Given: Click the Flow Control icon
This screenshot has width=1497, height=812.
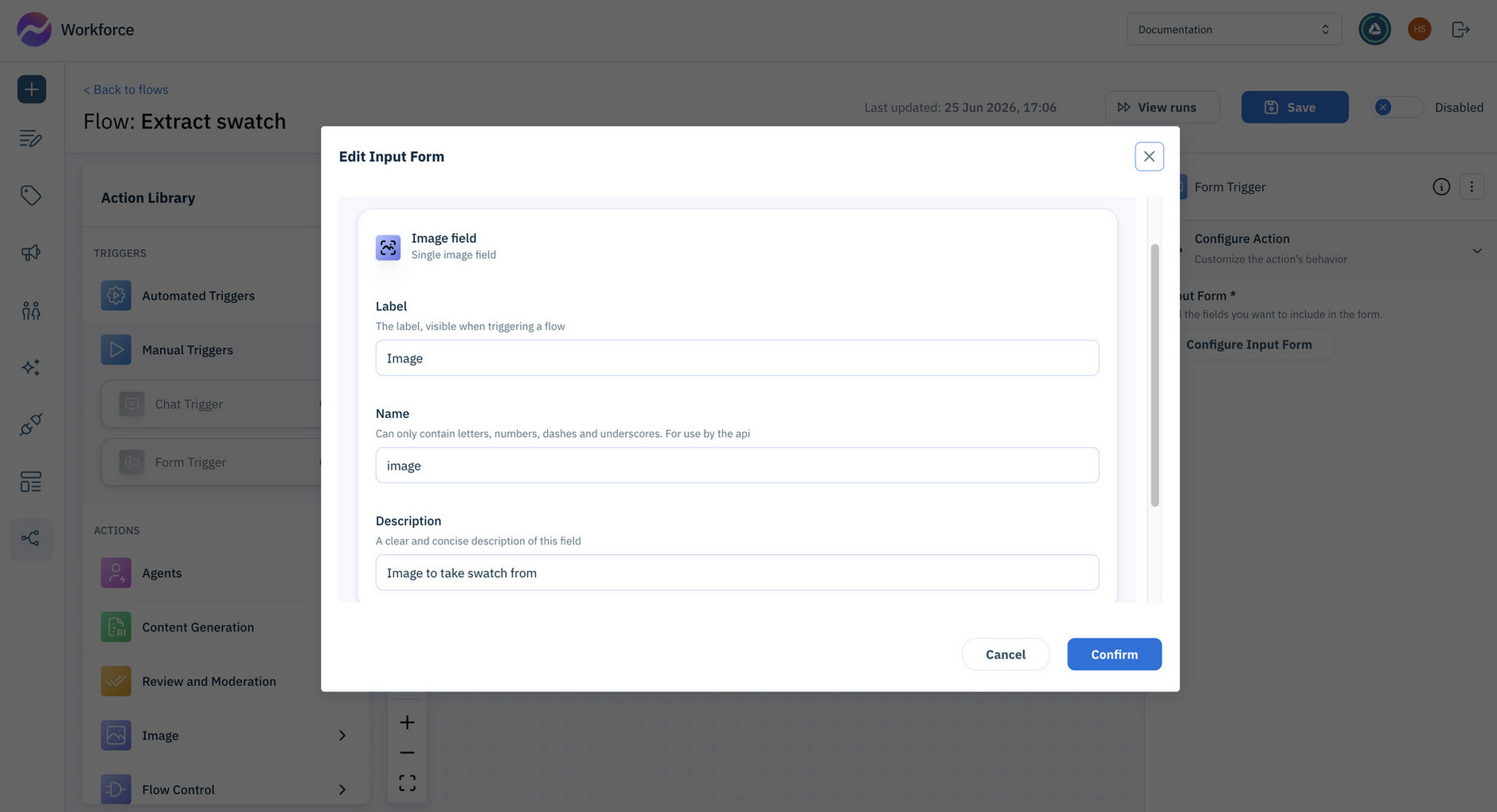Looking at the screenshot, I should [115, 790].
